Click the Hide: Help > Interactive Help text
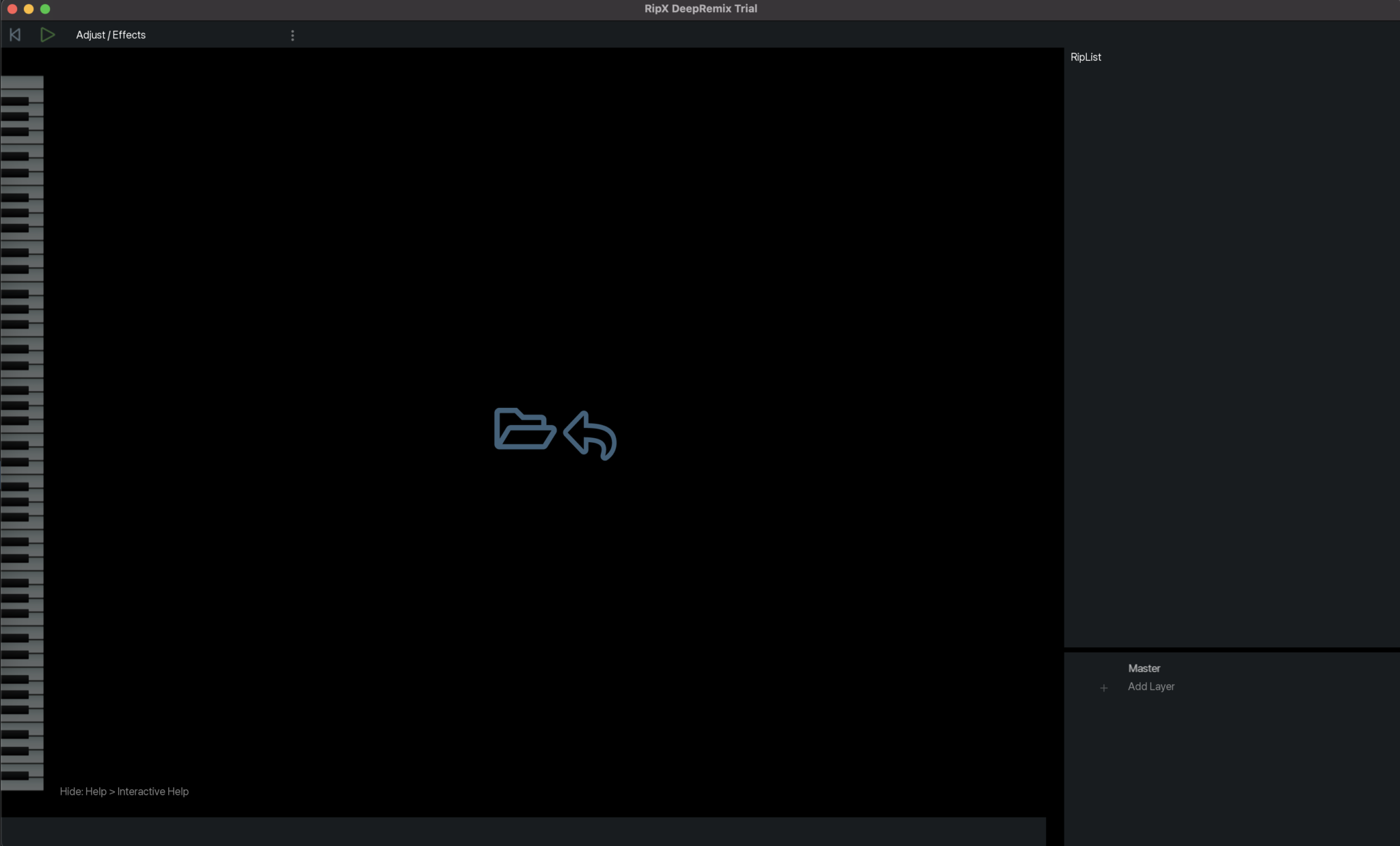The image size is (1400, 846). pyautogui.click(x=124, y=791)
